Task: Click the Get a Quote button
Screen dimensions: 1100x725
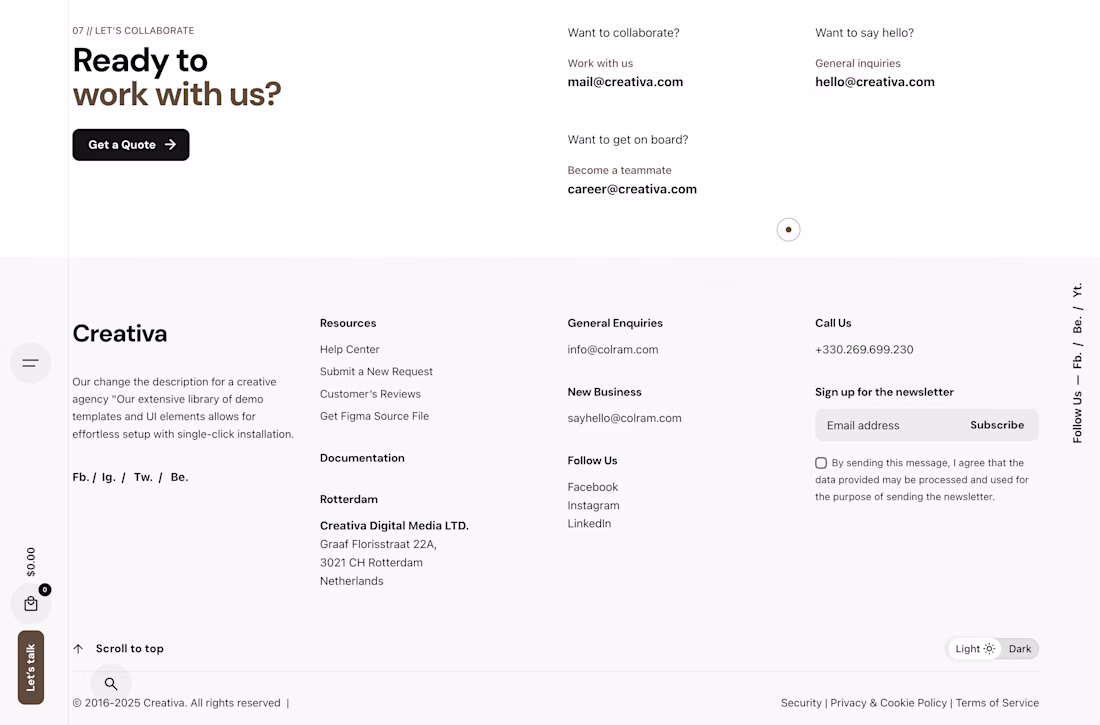Action: coord(131,145)
